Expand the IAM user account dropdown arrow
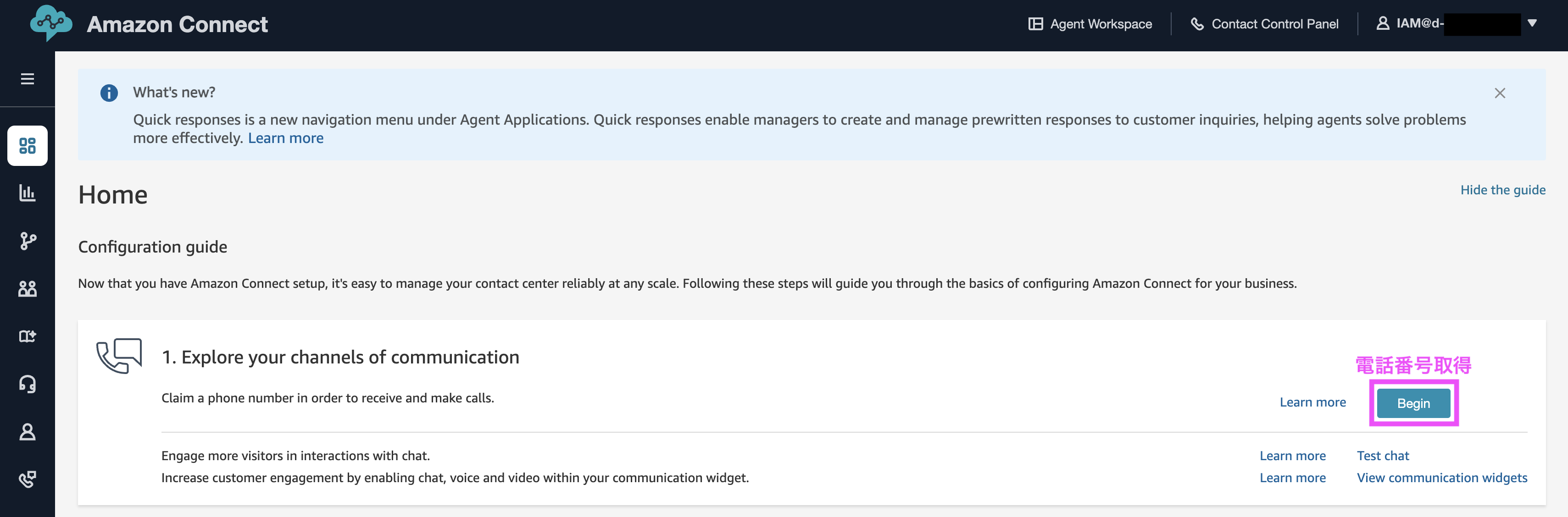The height and width of the screenshot is (517, 1568). pos(1532,23)
